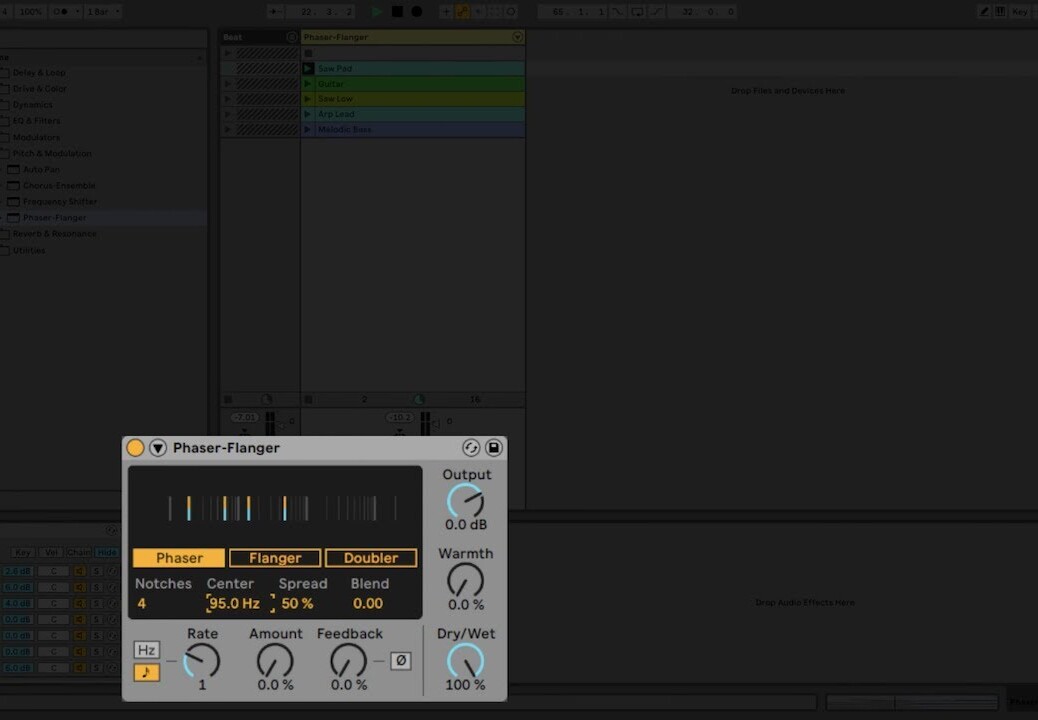Click the Feedback knob
The image size is (1038, 720).
(x=348, y=660)
